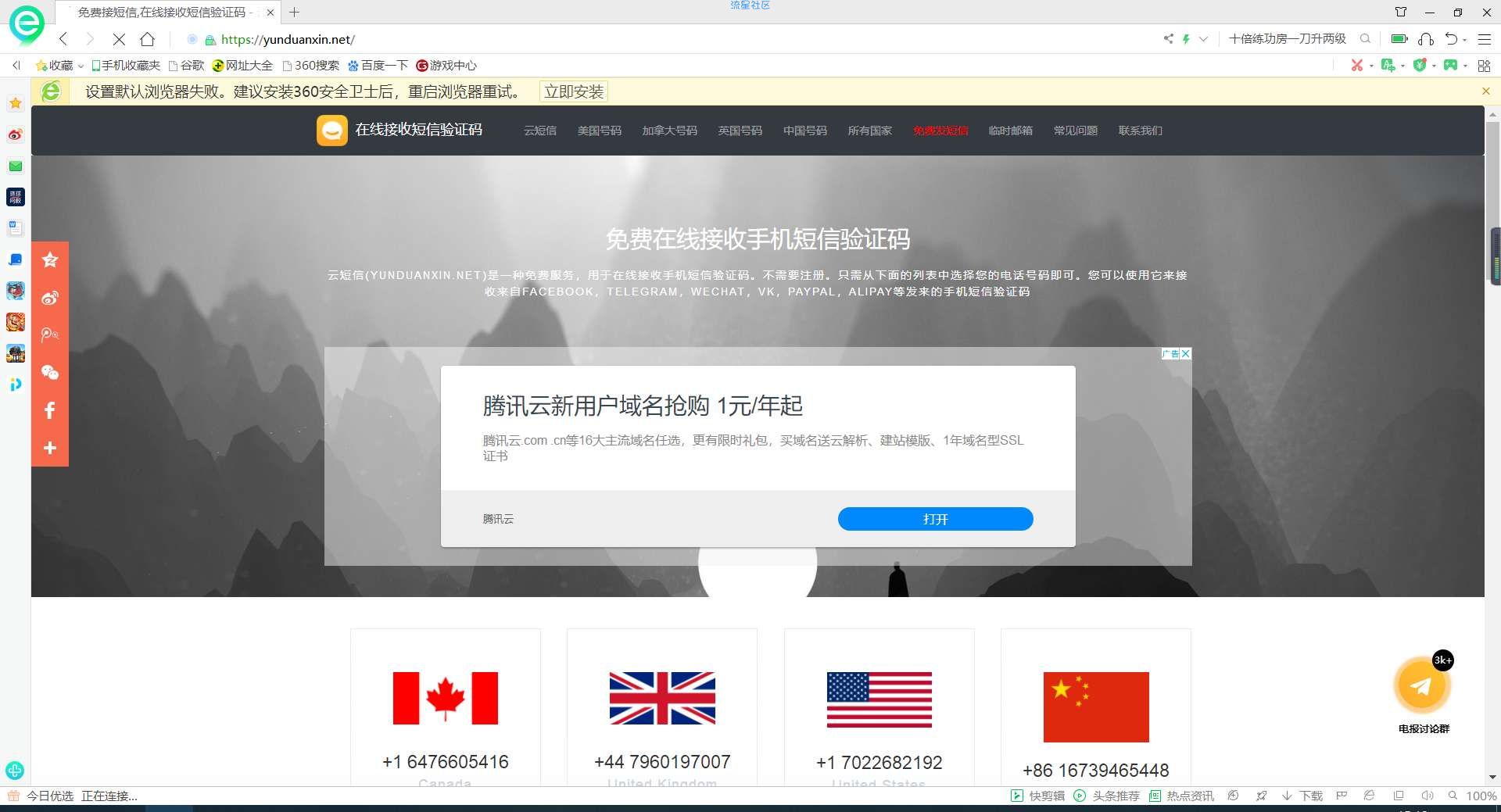Open 手机收藏夹 bookmark
Viewport: 1501px width, 812px height.
[x=125, y=66]
